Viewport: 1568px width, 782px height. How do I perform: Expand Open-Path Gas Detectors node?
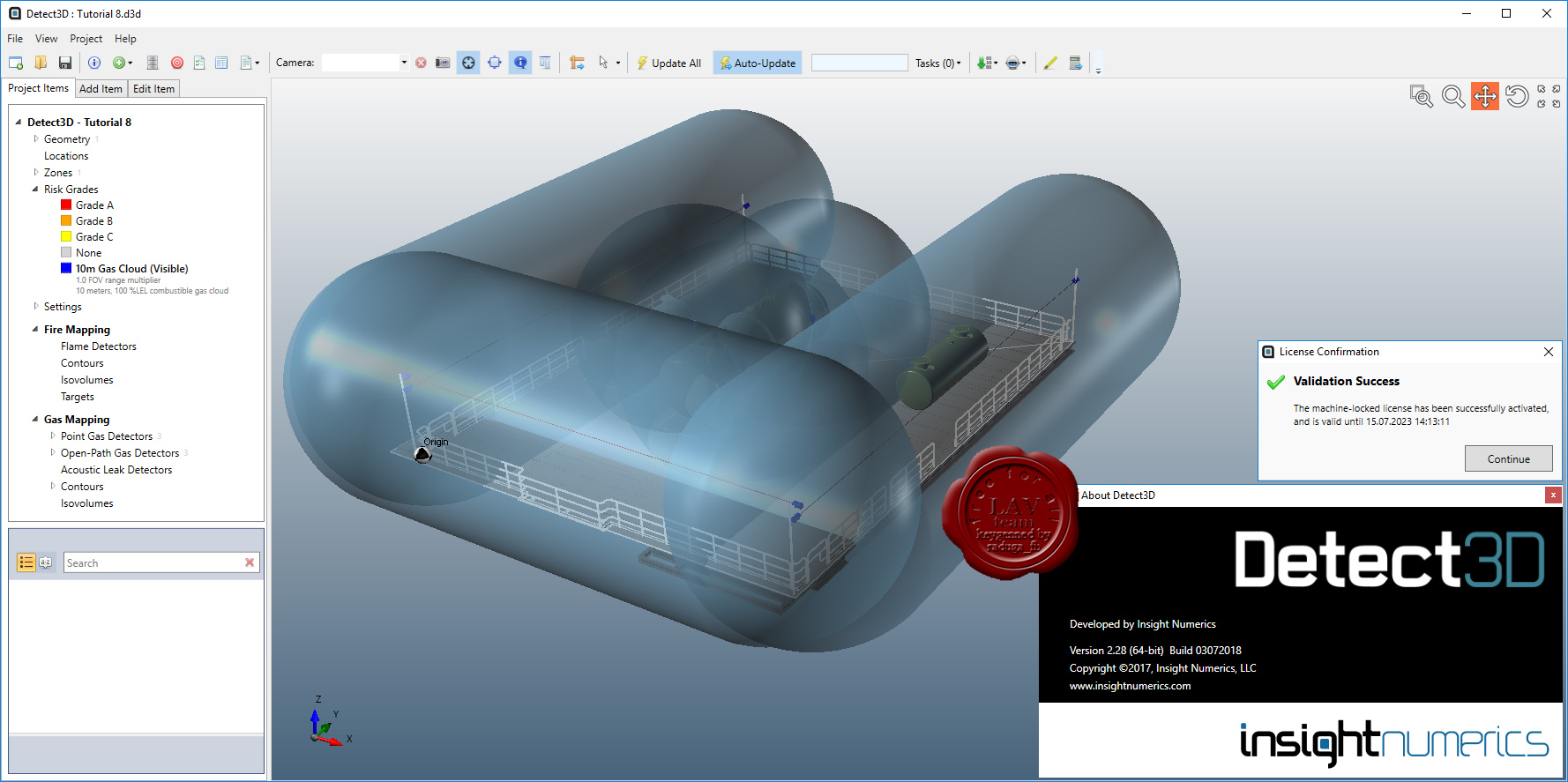click(53, 452)
